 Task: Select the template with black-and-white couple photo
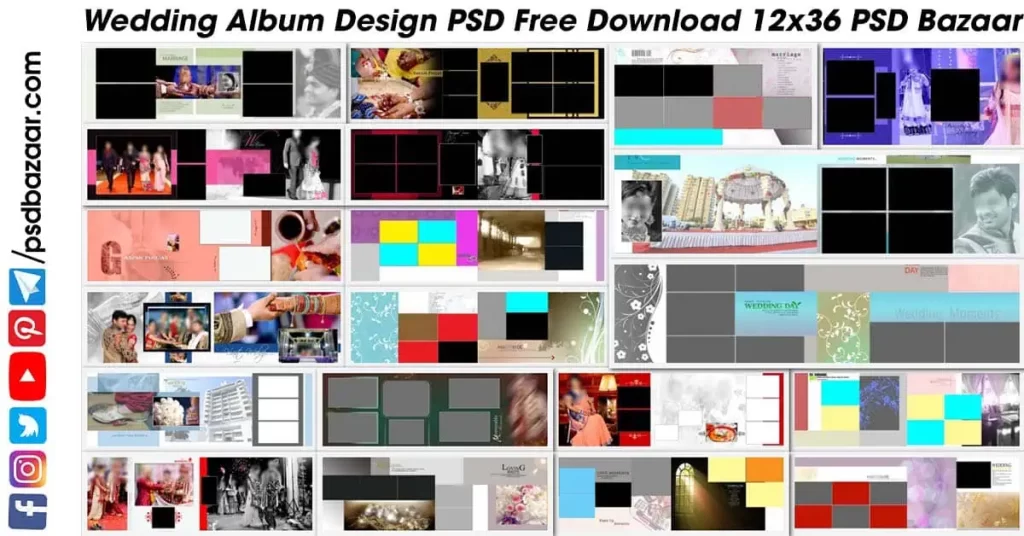click(x=200, y=493)
